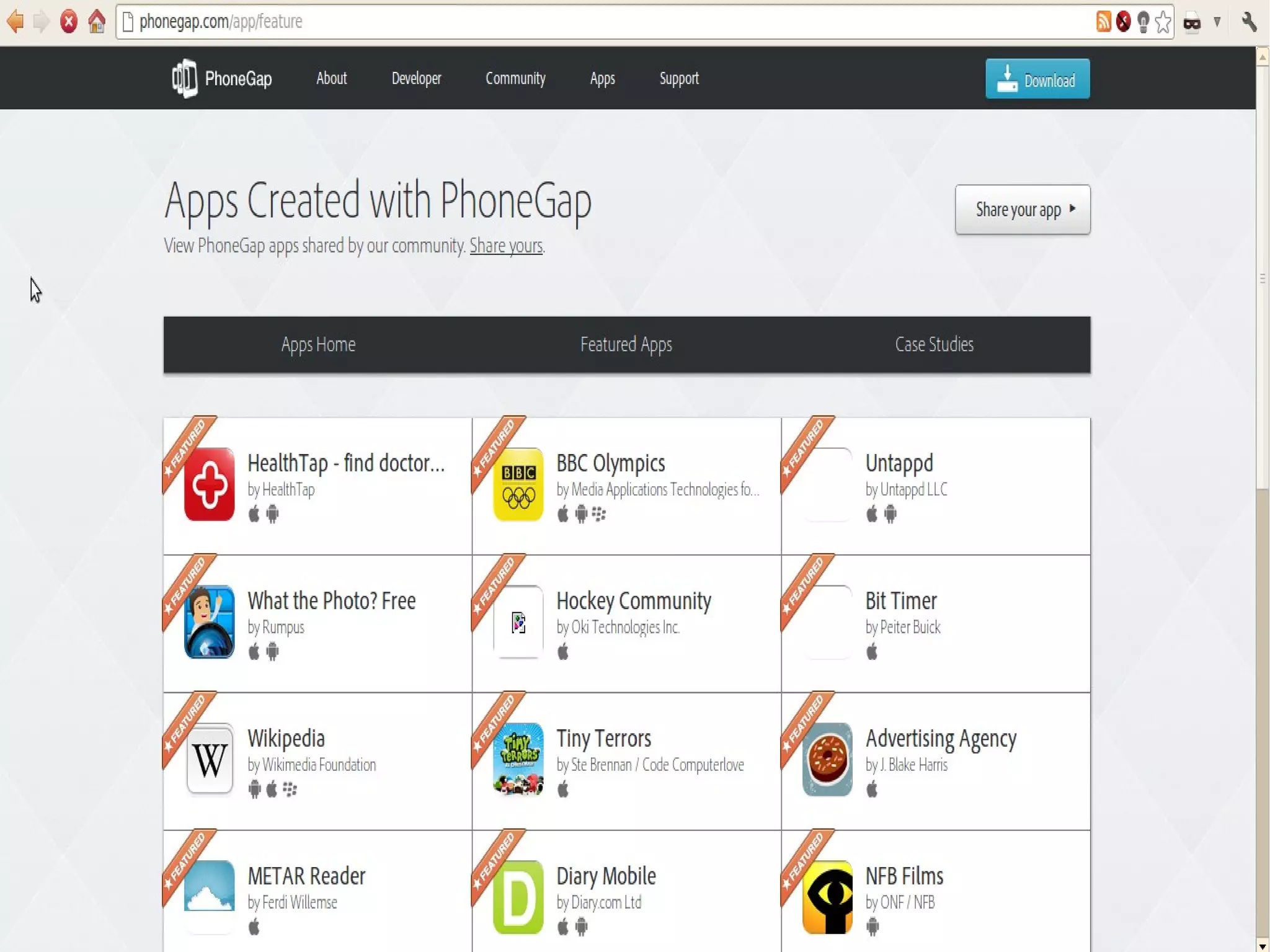This screenshot has width=1270, height=952.
Task: Expand the extension dropdown arrow in toolbar
Action: (x=1217, y=22)
